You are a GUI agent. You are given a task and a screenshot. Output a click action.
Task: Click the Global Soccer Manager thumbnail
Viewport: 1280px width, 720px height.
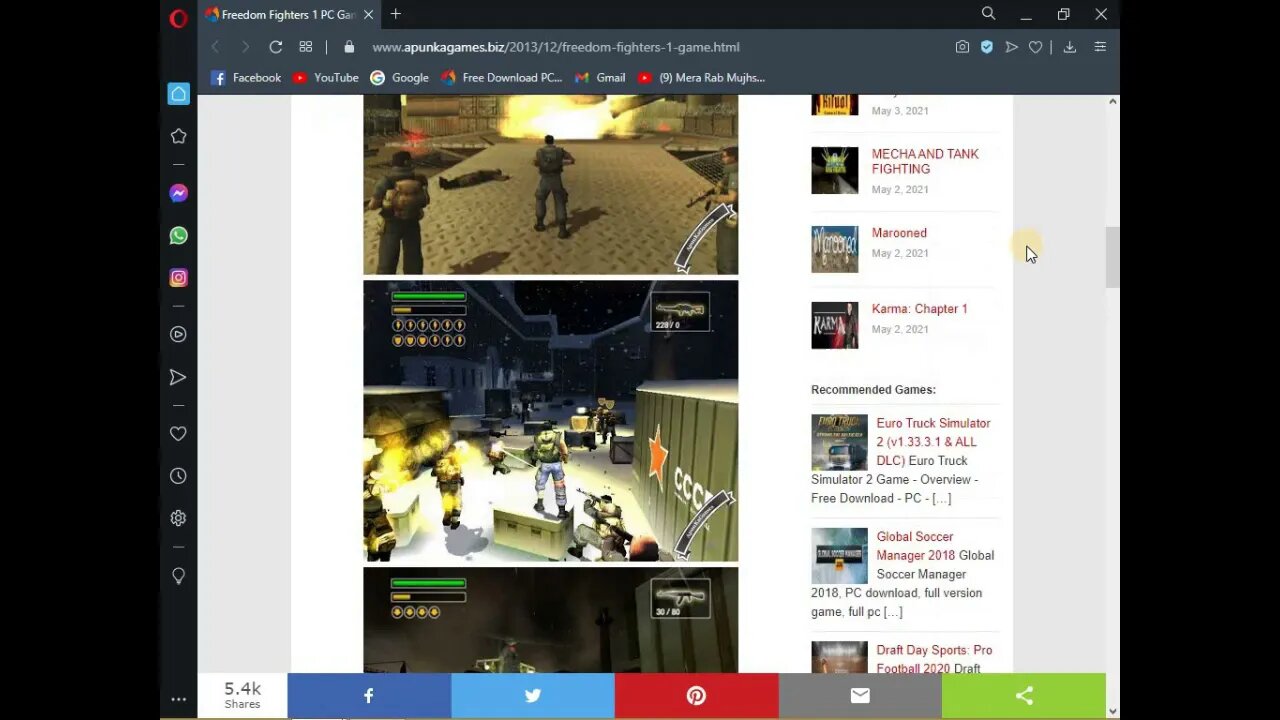(839, 556)
